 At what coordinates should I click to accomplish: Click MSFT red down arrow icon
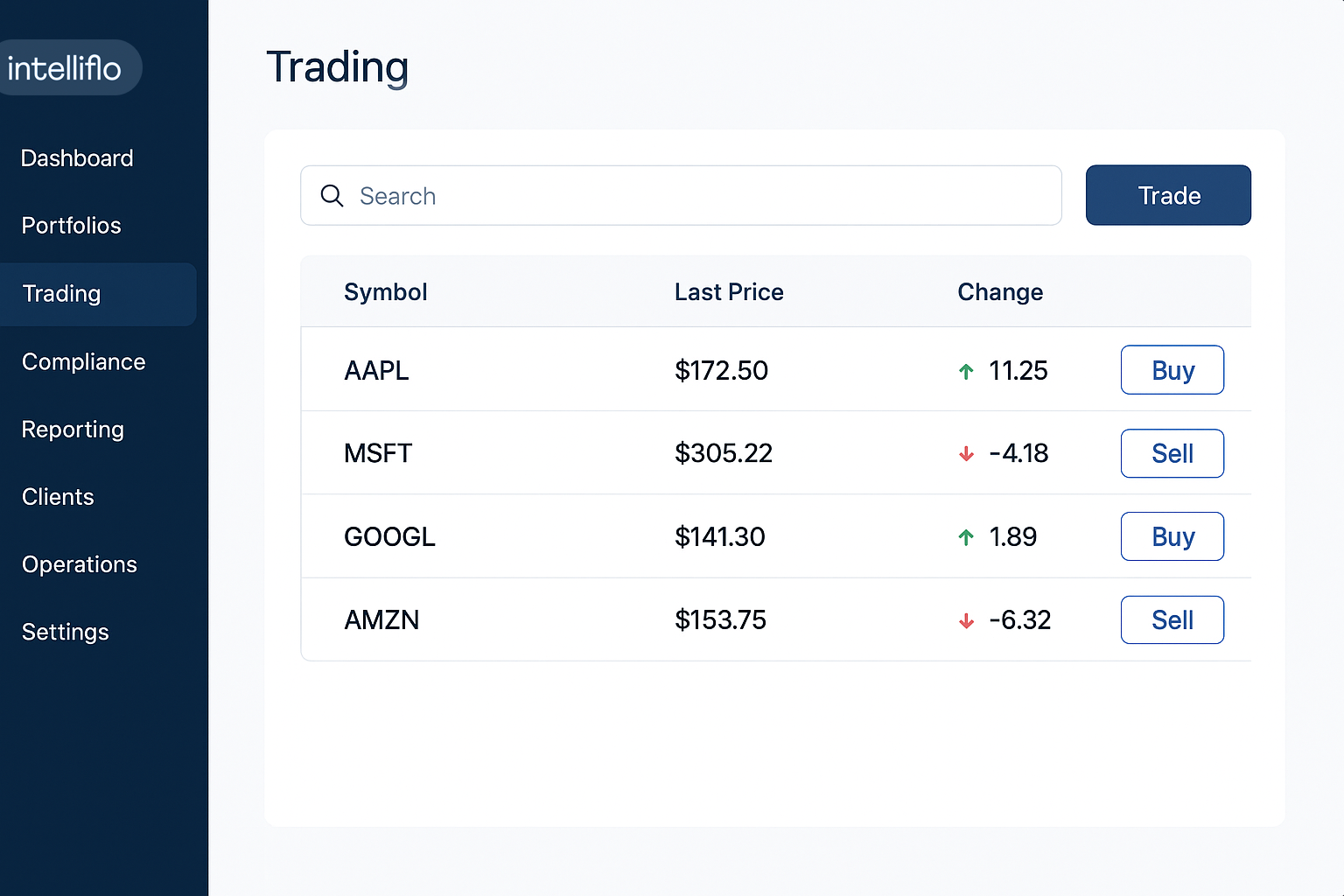(966, 453)
